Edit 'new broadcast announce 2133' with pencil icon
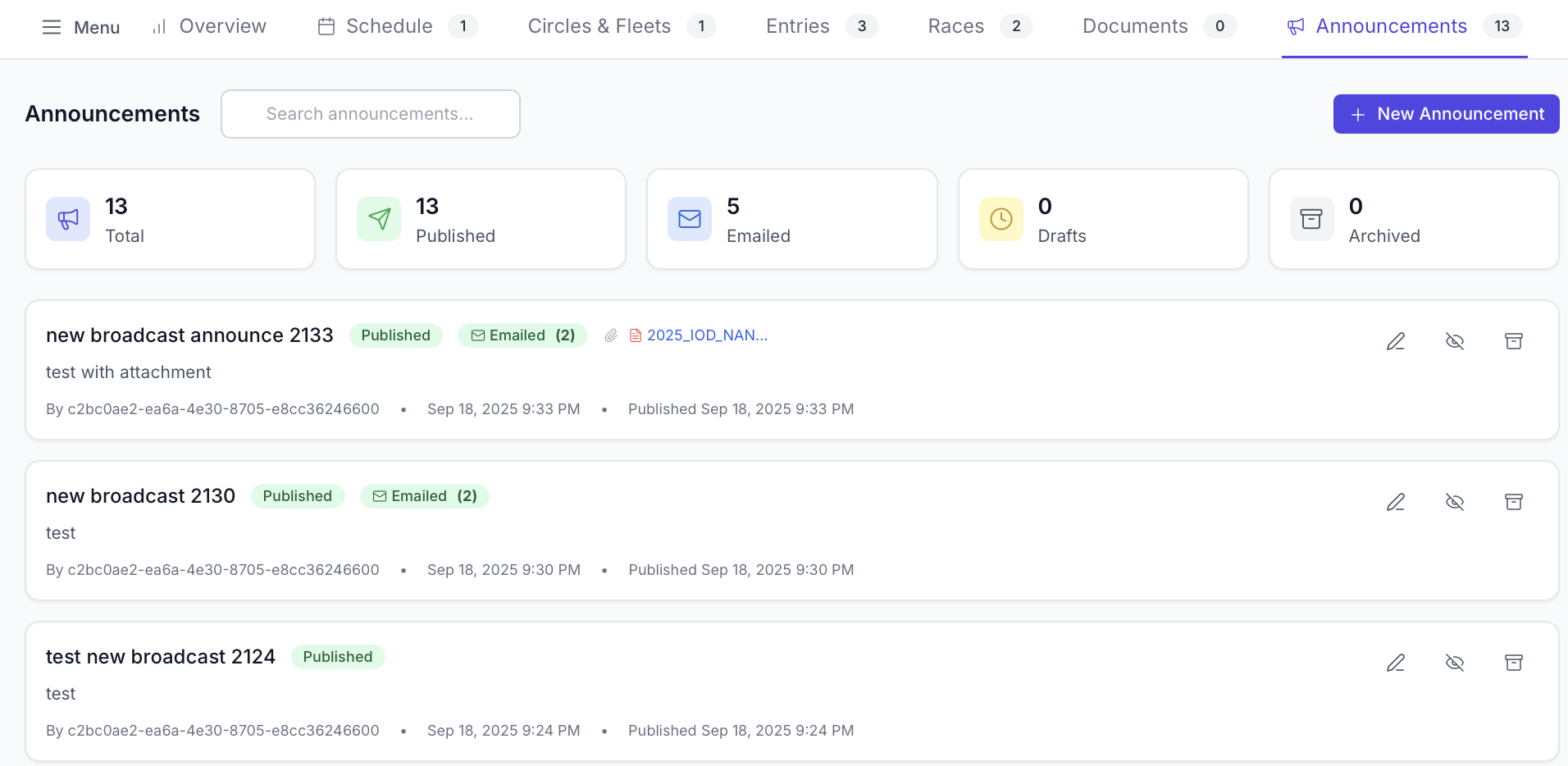The height and width of the screenshot is (766, 1568). pos(1396,341)
